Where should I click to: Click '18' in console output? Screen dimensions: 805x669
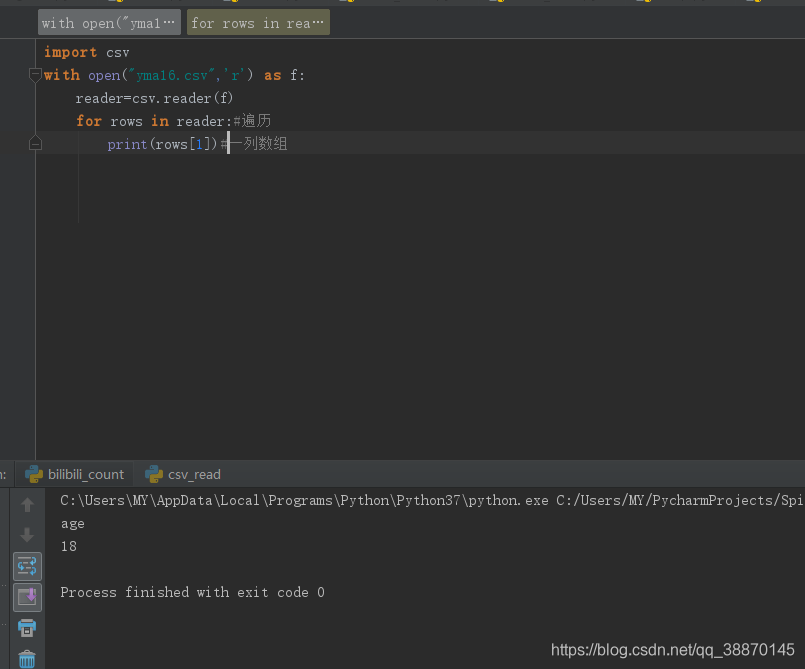click(69, 546)
